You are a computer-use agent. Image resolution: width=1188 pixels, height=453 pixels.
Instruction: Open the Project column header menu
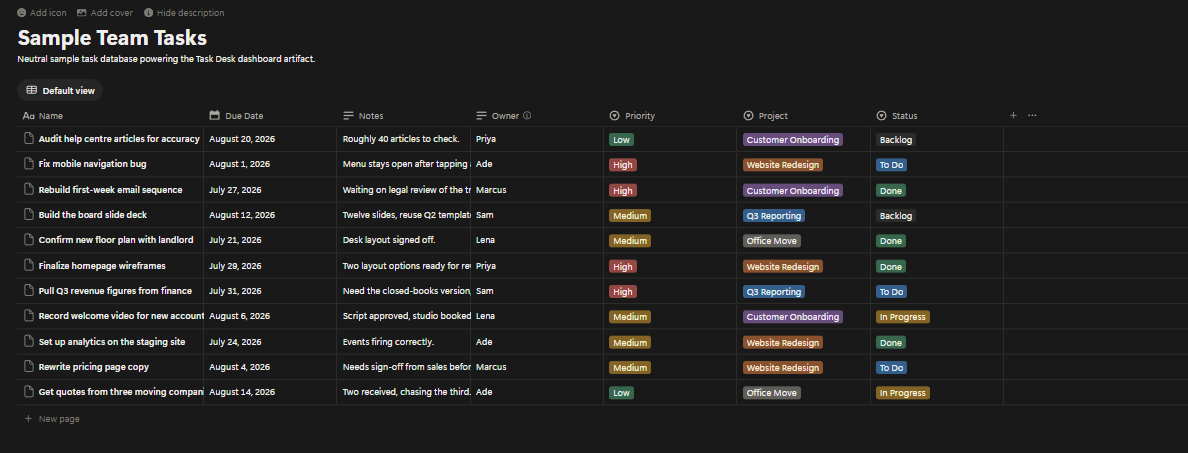[x=803, y=116]
